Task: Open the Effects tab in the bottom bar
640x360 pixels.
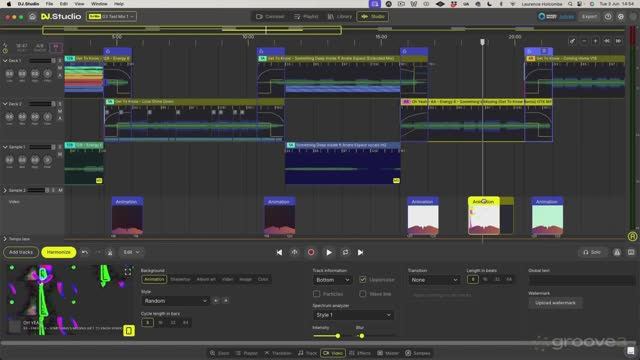Action: click(360, 353)
